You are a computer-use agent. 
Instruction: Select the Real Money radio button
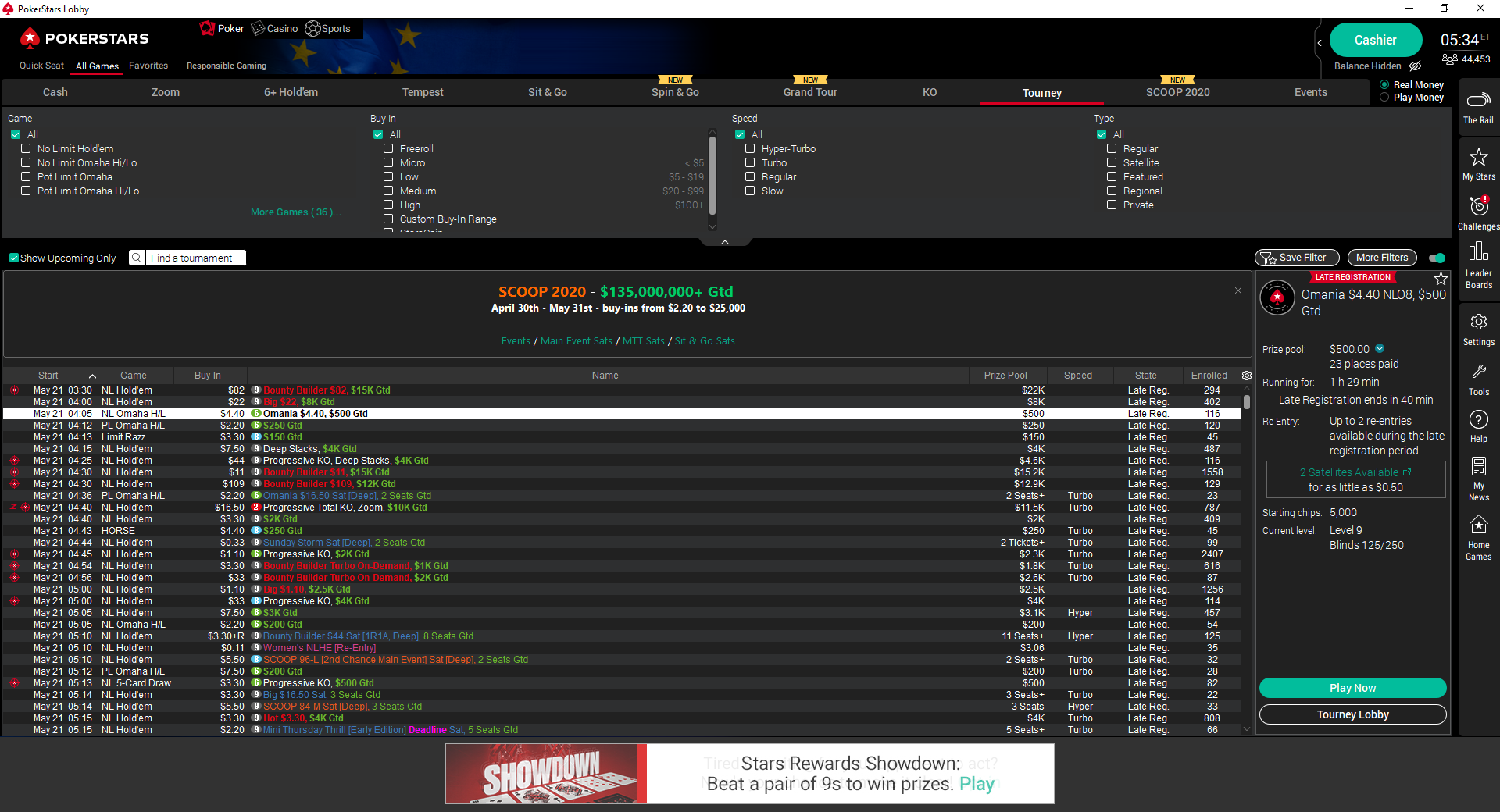tap(1384, 85)
